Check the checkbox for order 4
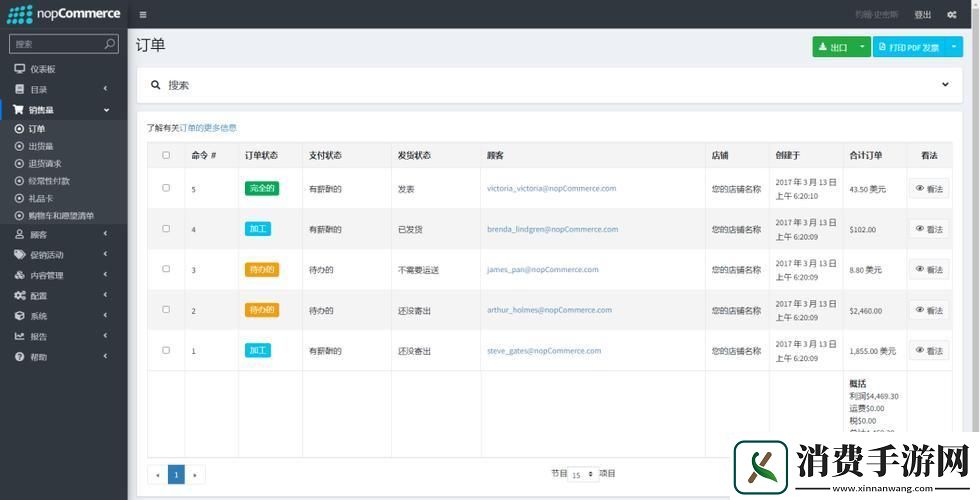 pos(166,229)
